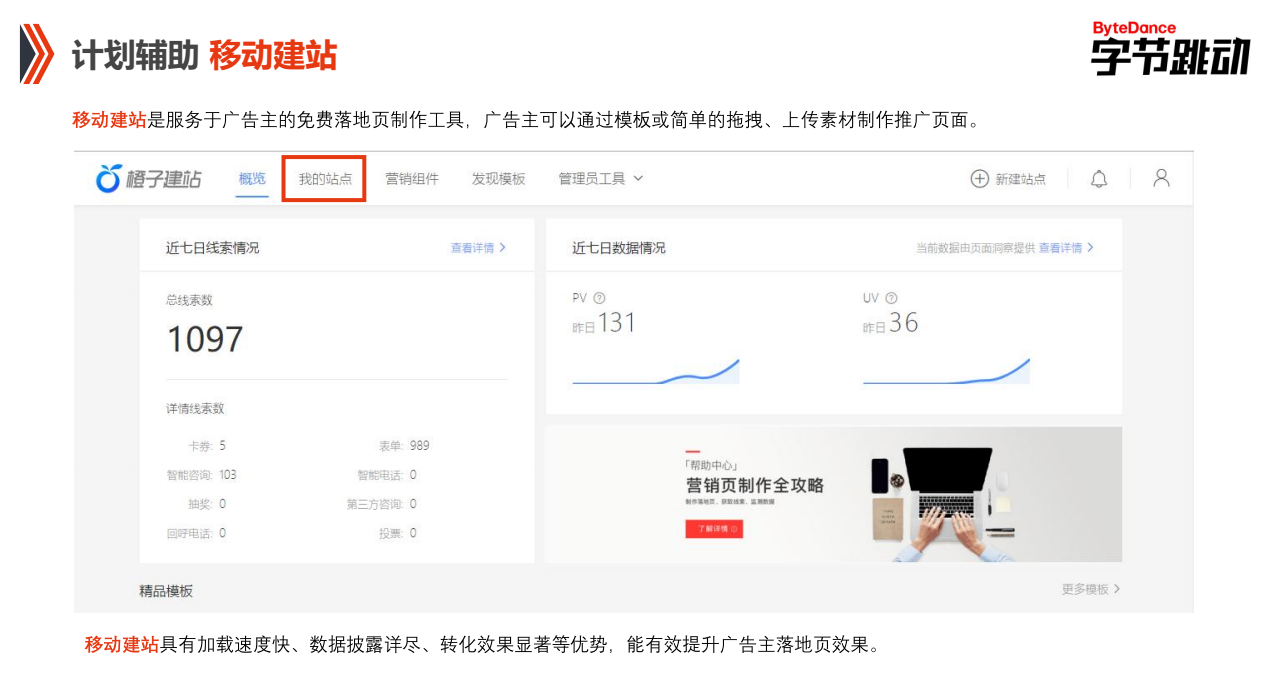Click the 橙子建站 orange logo icon
The image size is (1273, 693).
(108, 178)
